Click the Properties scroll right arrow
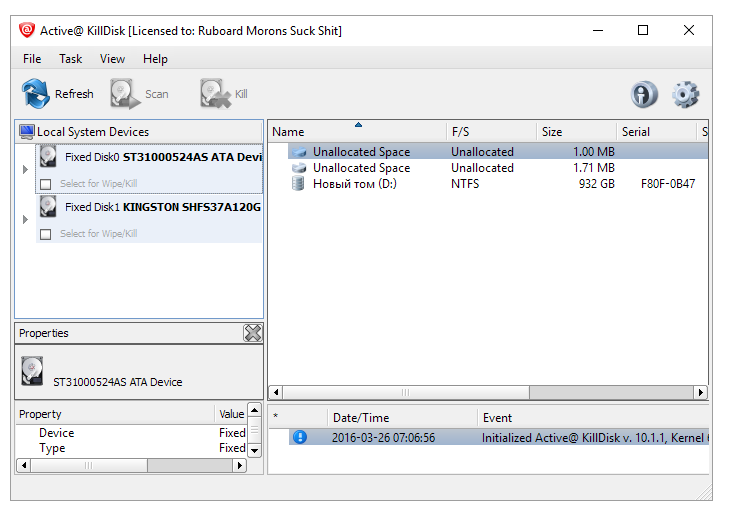Viewport: 737px width, 521px height. coord(240,466)
